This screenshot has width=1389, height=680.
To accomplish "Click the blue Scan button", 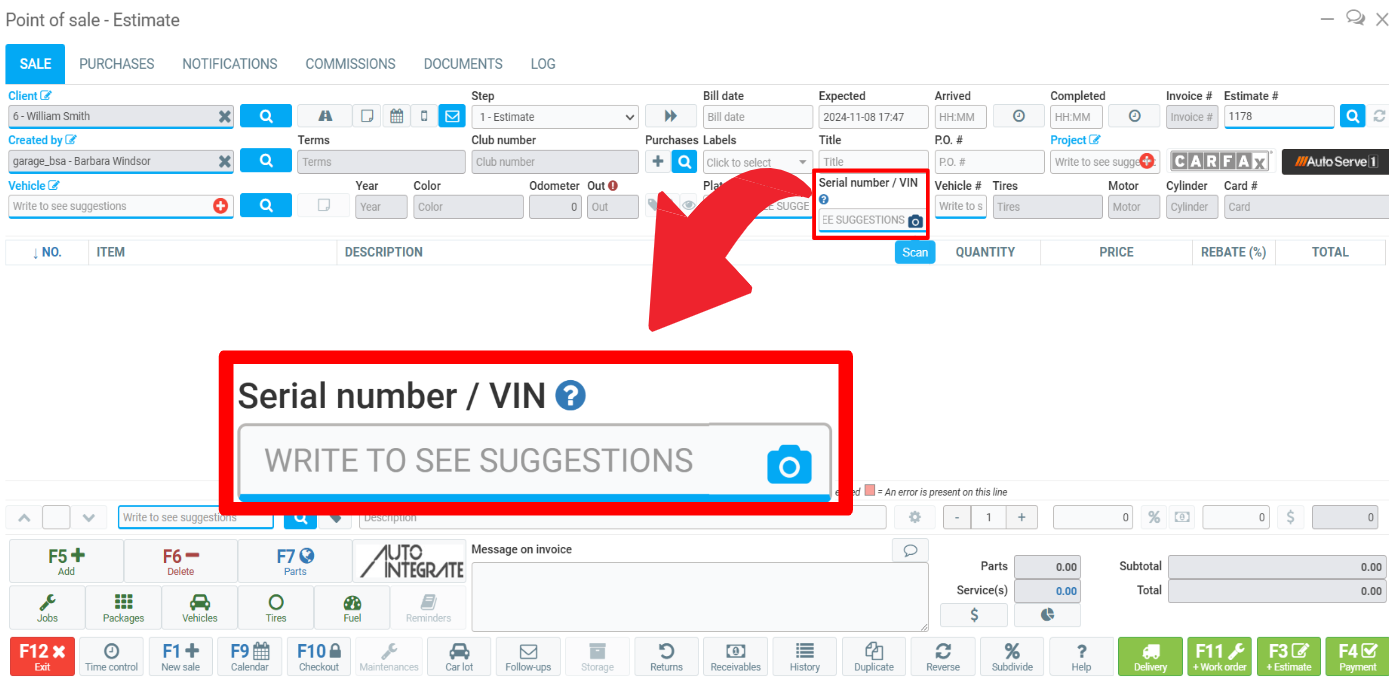I will (x=914, y=252).
